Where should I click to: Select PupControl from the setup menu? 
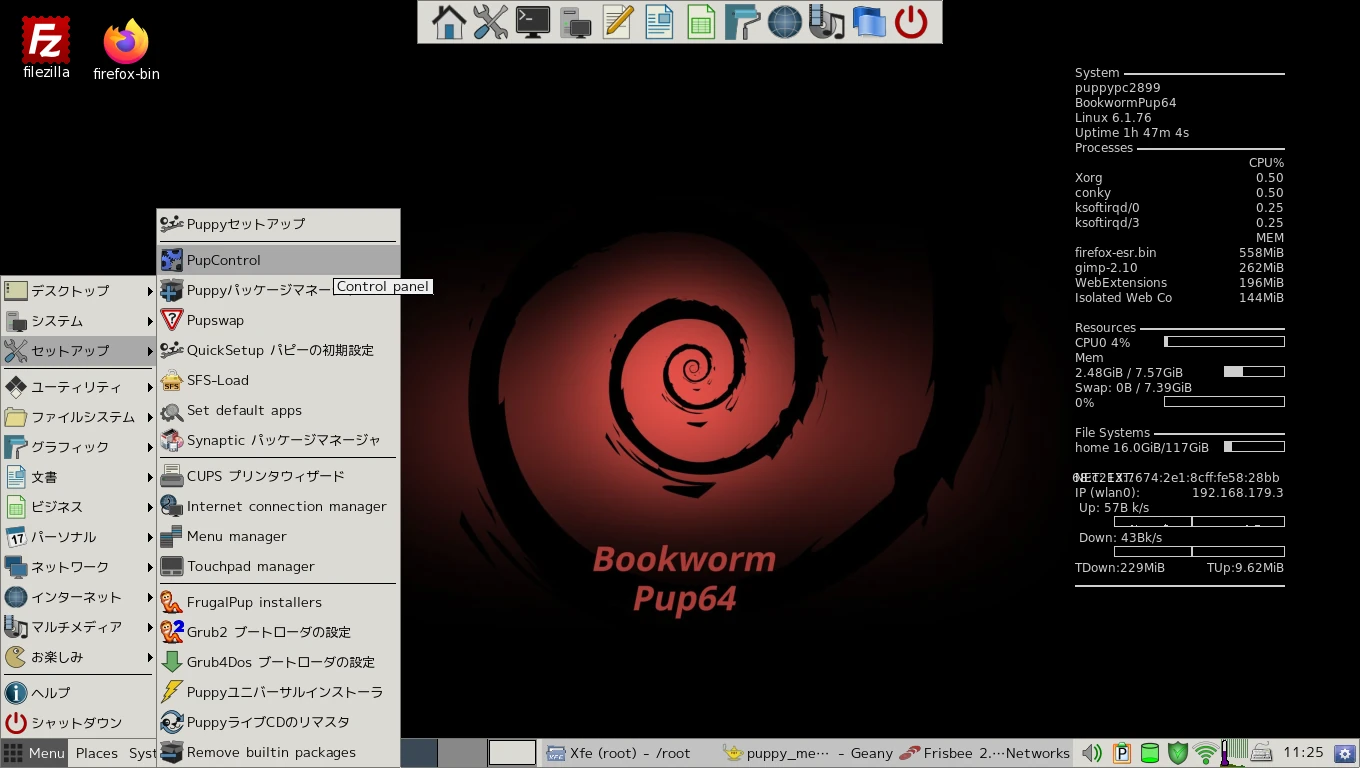[x=224, y=260]
